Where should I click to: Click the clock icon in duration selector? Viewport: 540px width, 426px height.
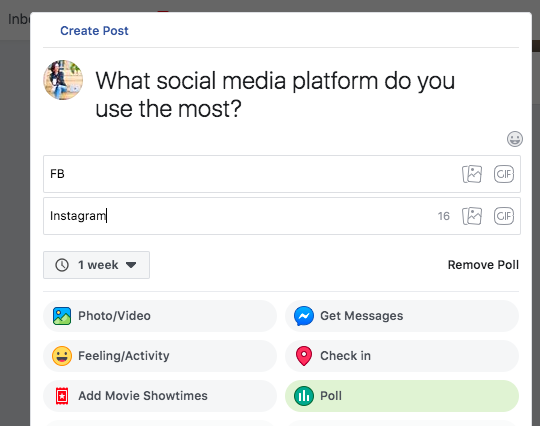(62, 265)
